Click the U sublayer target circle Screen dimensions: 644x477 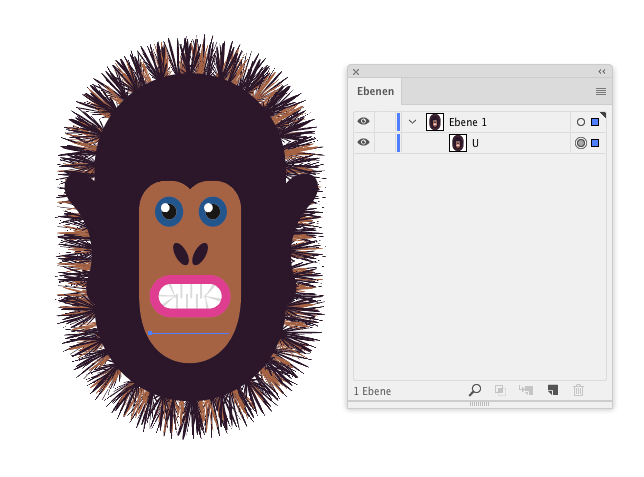(x=581, y=143)
